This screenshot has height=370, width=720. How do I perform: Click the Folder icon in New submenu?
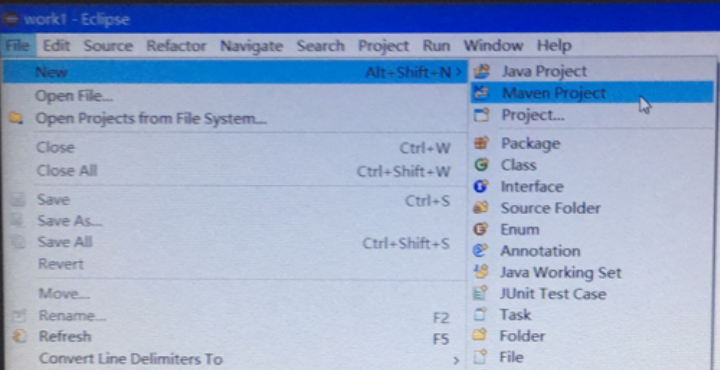click(x=479, y=336)
